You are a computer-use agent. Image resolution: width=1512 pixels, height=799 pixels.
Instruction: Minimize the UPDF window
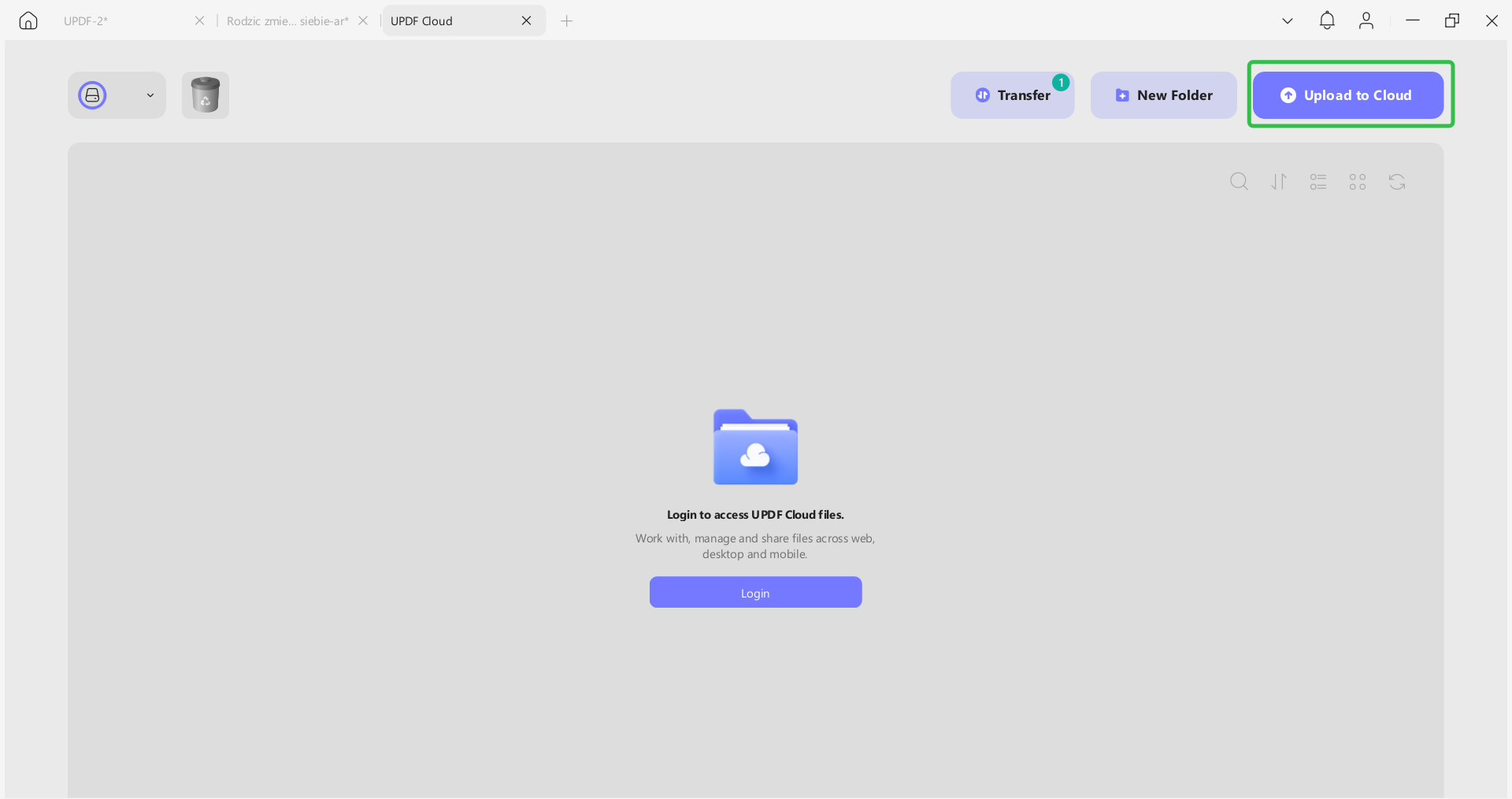[1413, 20]
